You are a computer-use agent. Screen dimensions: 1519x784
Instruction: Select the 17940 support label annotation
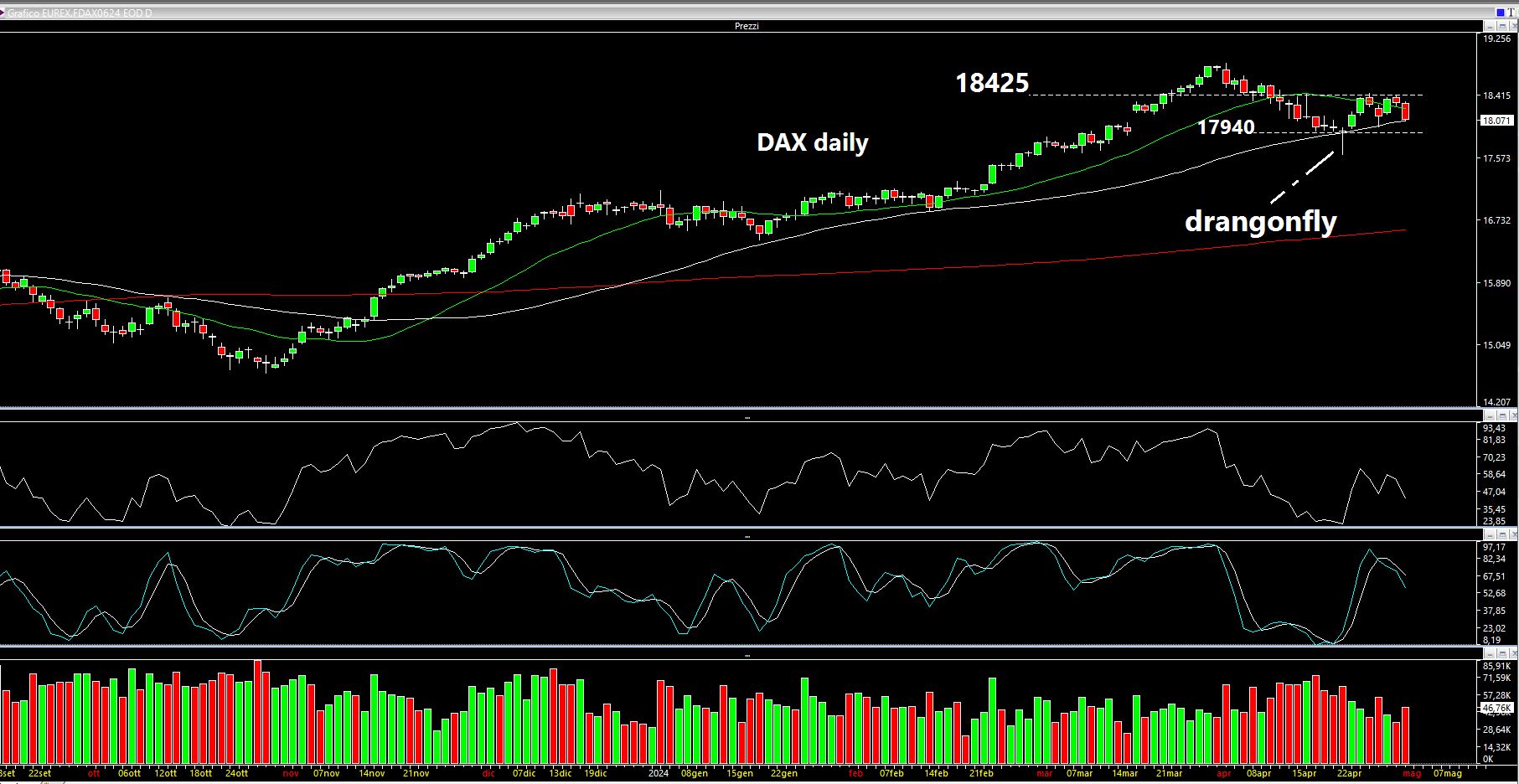pos(1226,126)
